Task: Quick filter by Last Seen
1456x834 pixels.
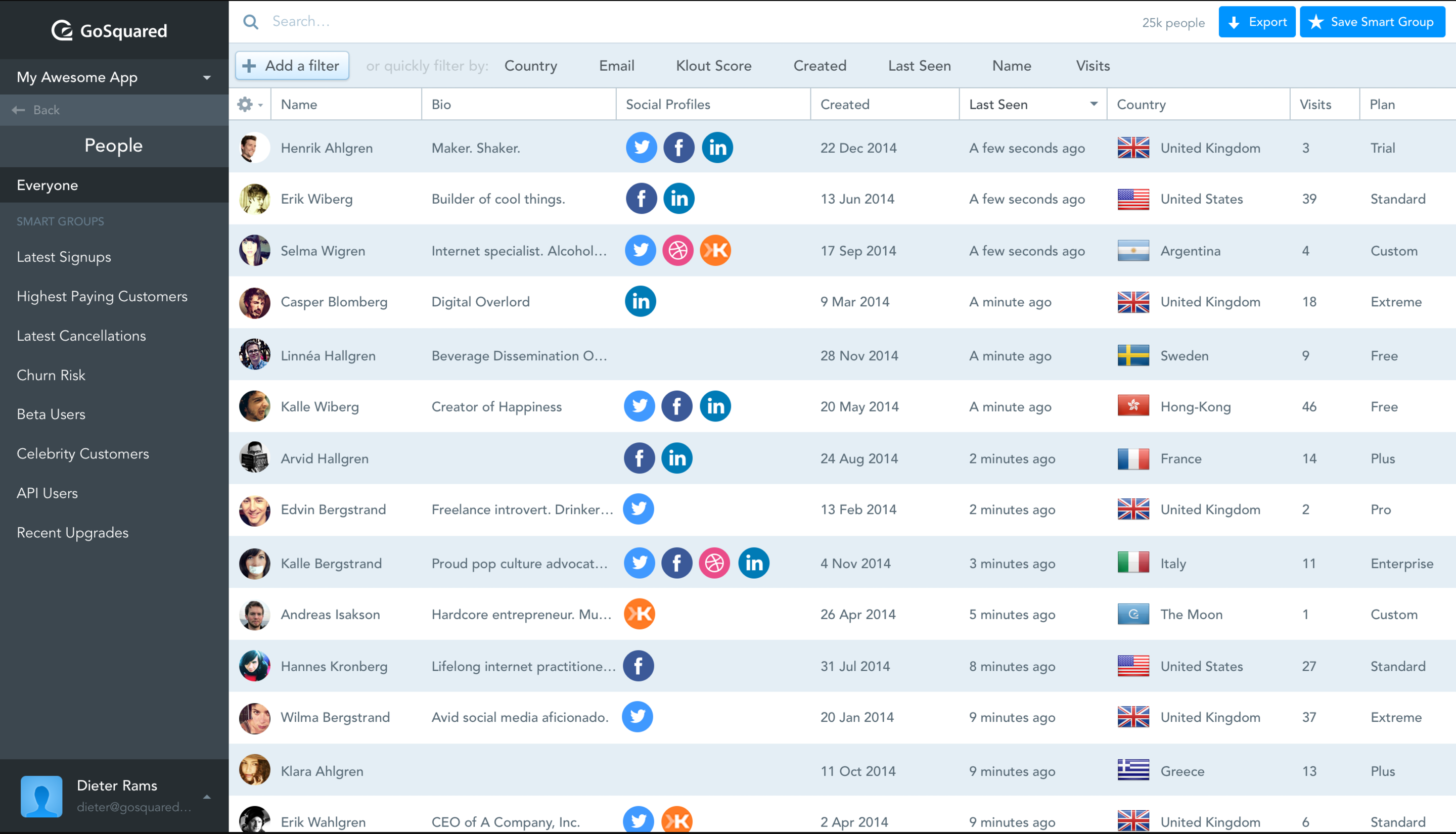Action: point(919,66)
